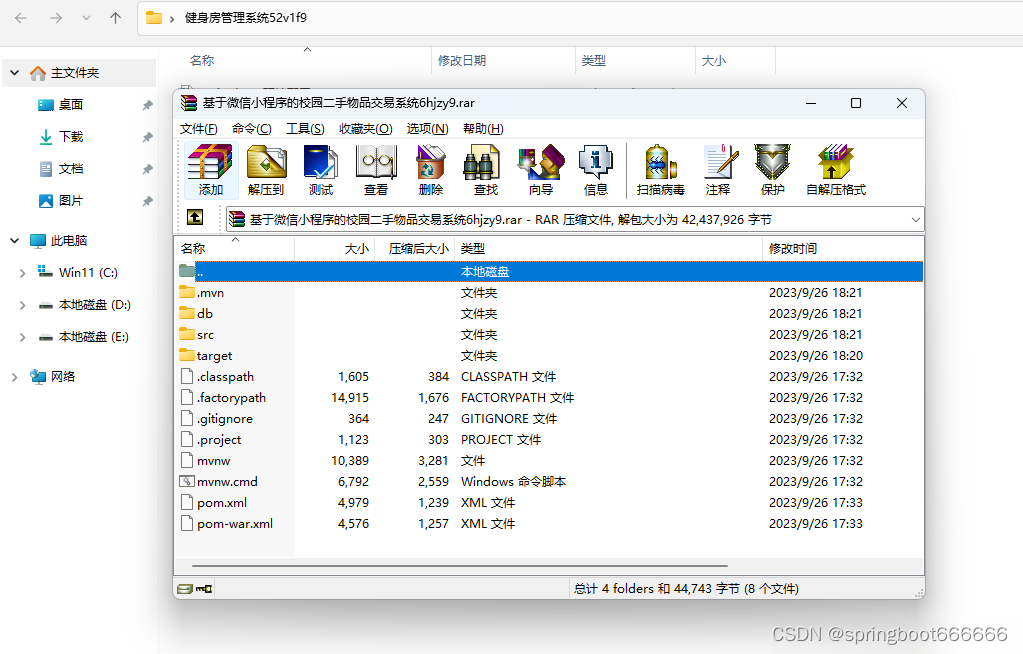Open archive Info (信息) icon

596,170
